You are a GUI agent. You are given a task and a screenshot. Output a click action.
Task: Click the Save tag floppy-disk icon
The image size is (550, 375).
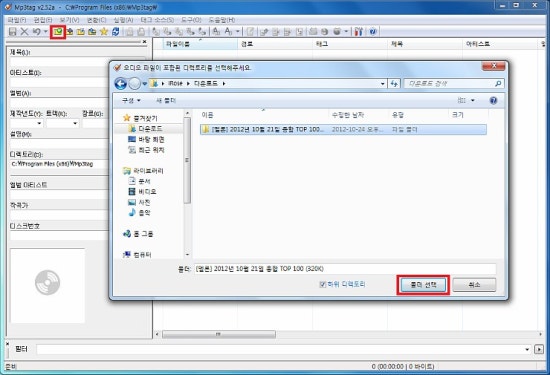(x=13, y=32)
